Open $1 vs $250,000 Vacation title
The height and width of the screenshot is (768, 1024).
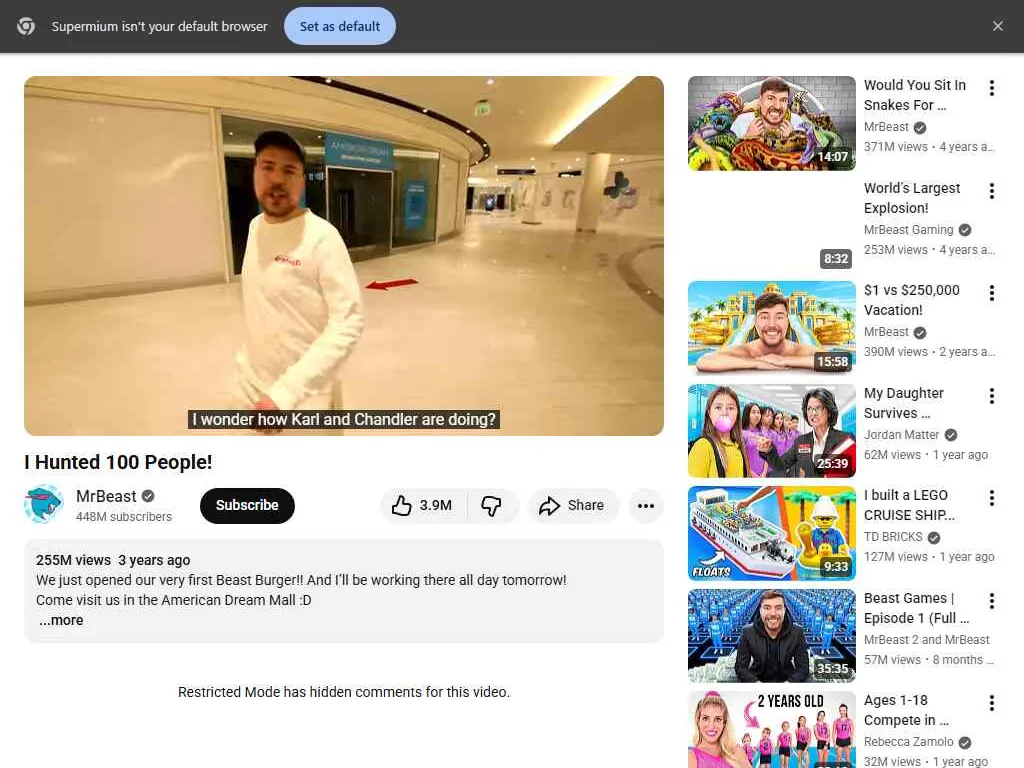click(x=912, y=300)
